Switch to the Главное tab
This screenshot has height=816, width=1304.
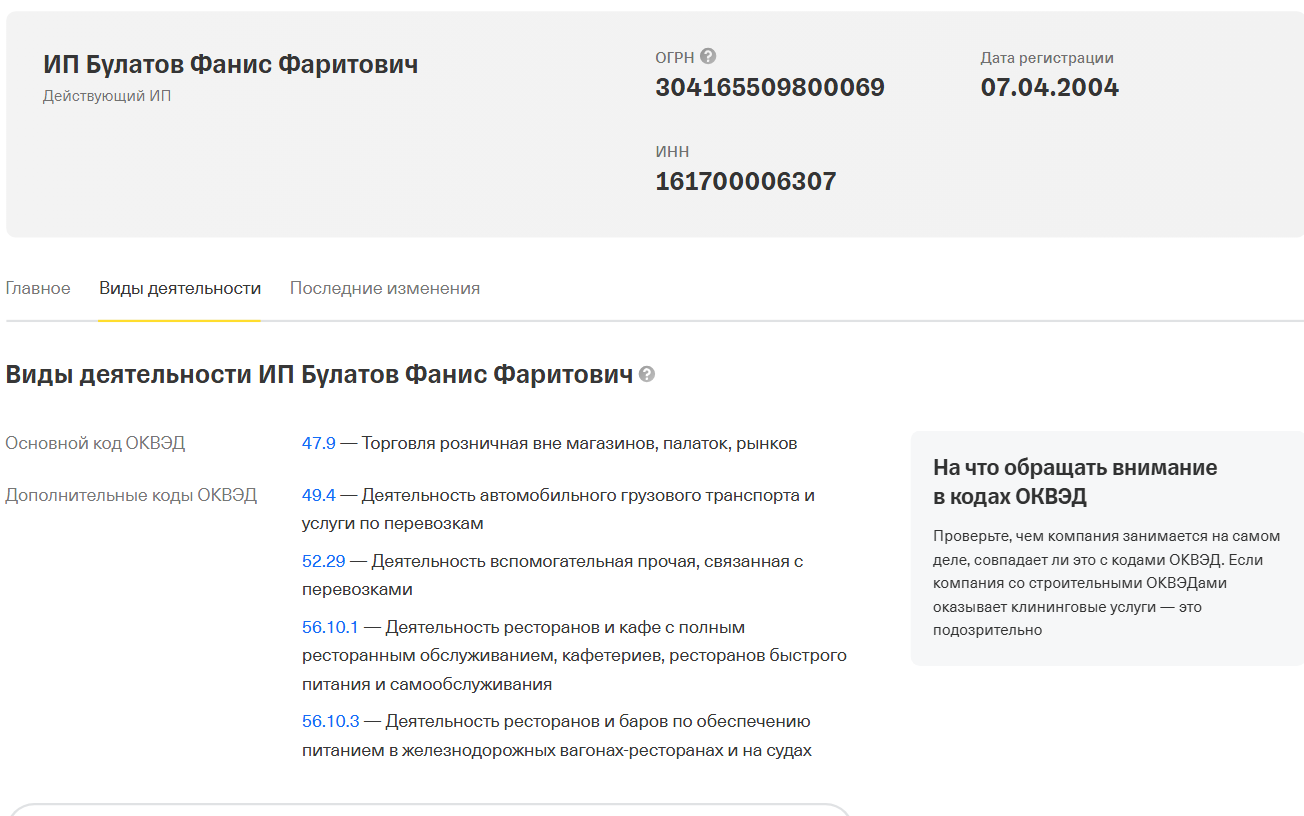point(38,287)
